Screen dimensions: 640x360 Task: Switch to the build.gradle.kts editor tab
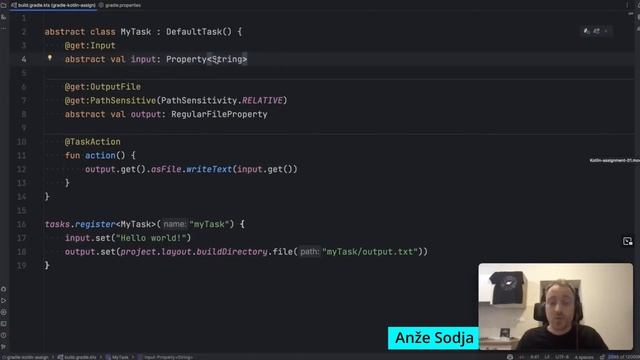[x=53, y=5]
